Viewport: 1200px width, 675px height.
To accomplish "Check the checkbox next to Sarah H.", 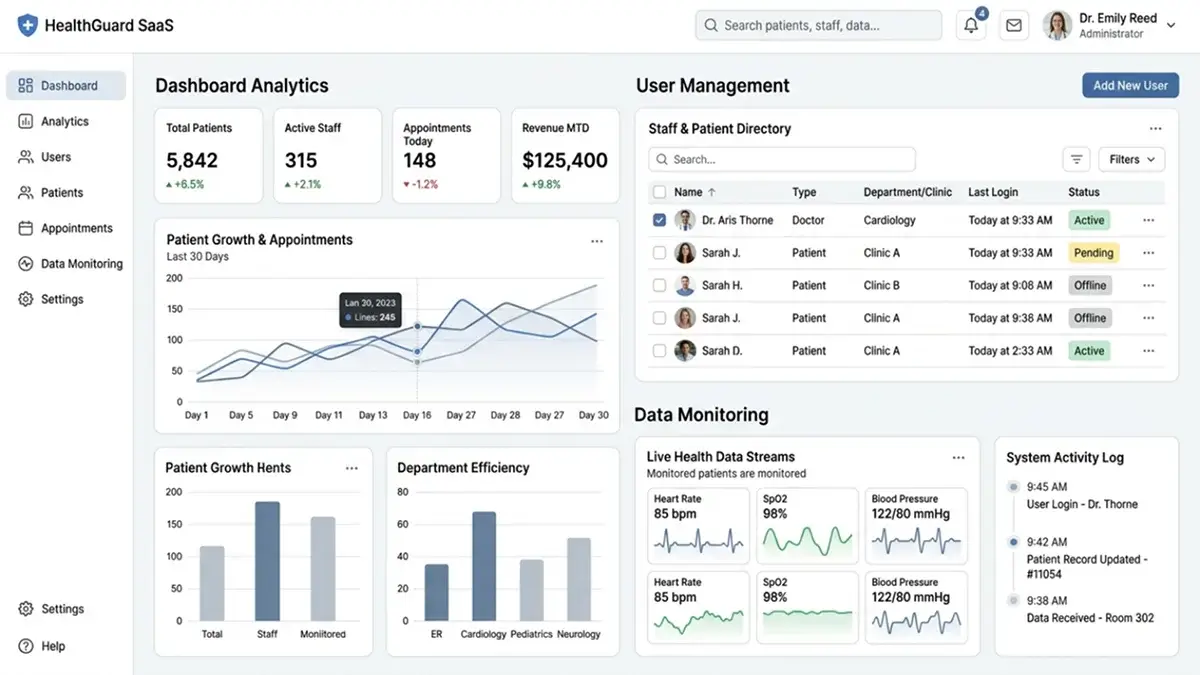I will pos(659,285).
